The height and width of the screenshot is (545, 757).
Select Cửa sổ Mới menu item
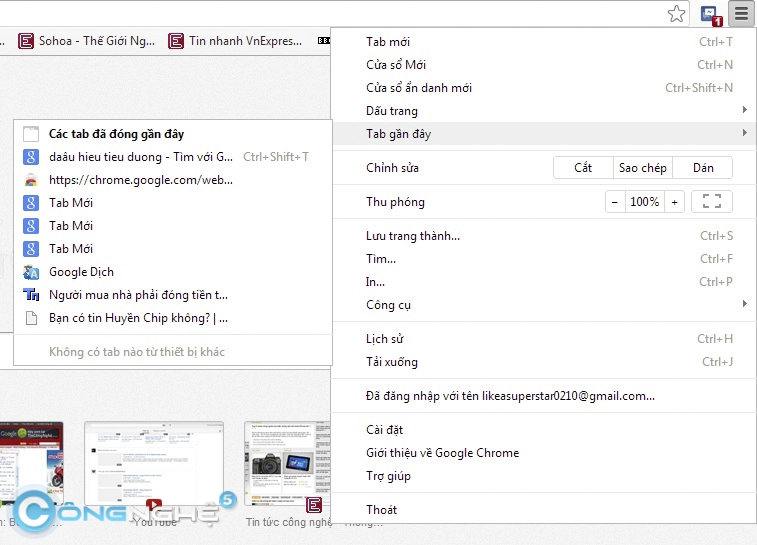[544, 65]
